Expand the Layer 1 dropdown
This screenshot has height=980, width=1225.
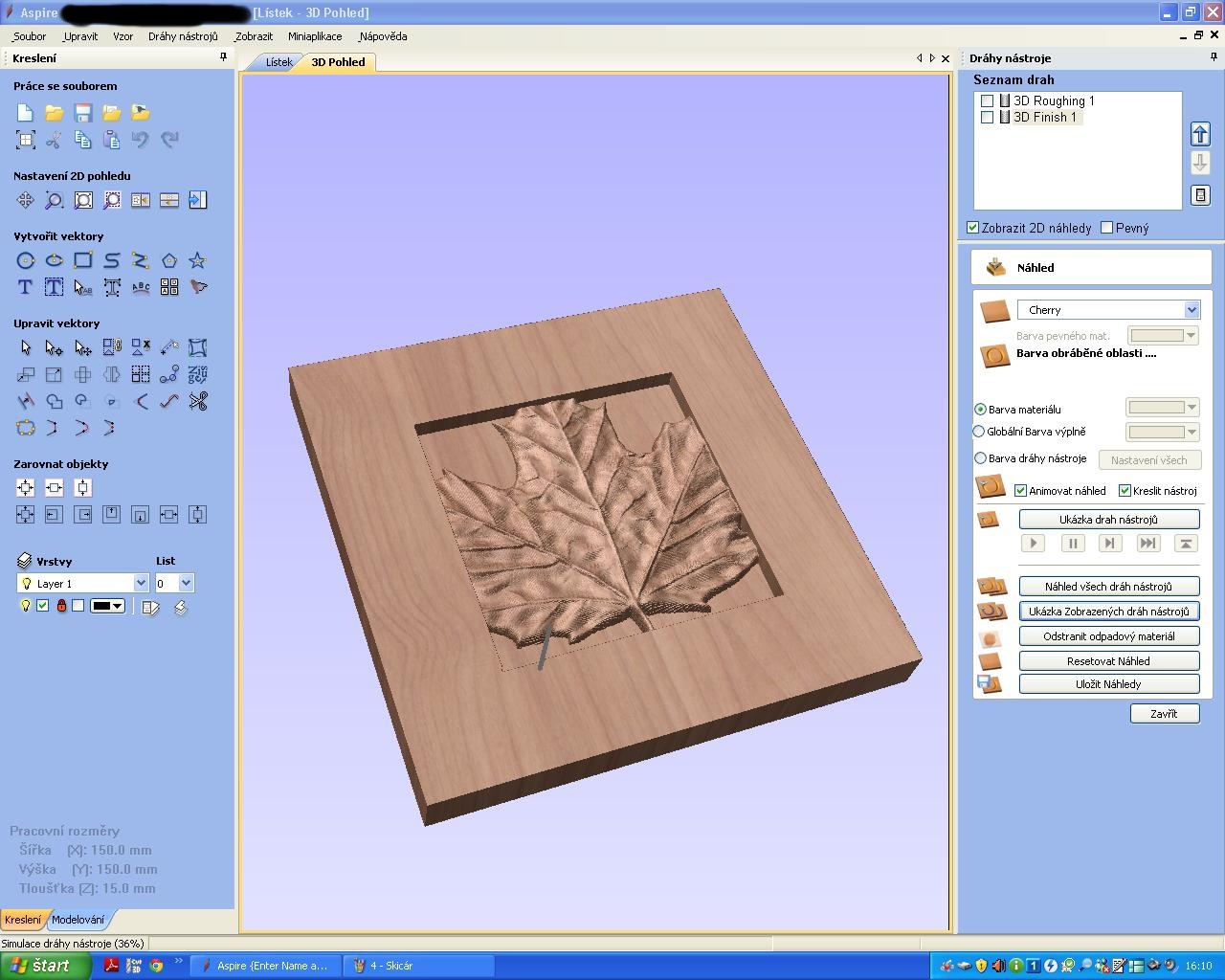click(141, 584)
